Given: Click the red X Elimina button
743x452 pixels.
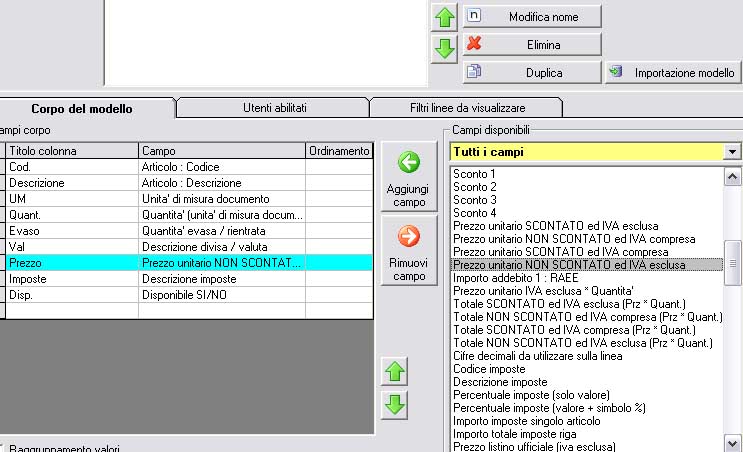Looking at the screenshot, I should [x=532, y=45].
